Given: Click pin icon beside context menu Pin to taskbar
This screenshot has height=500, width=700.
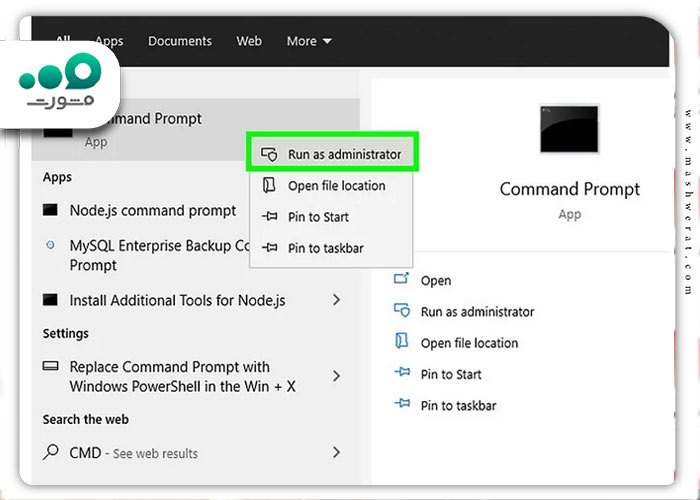Looking at the screenshot, I should (269, 247).
